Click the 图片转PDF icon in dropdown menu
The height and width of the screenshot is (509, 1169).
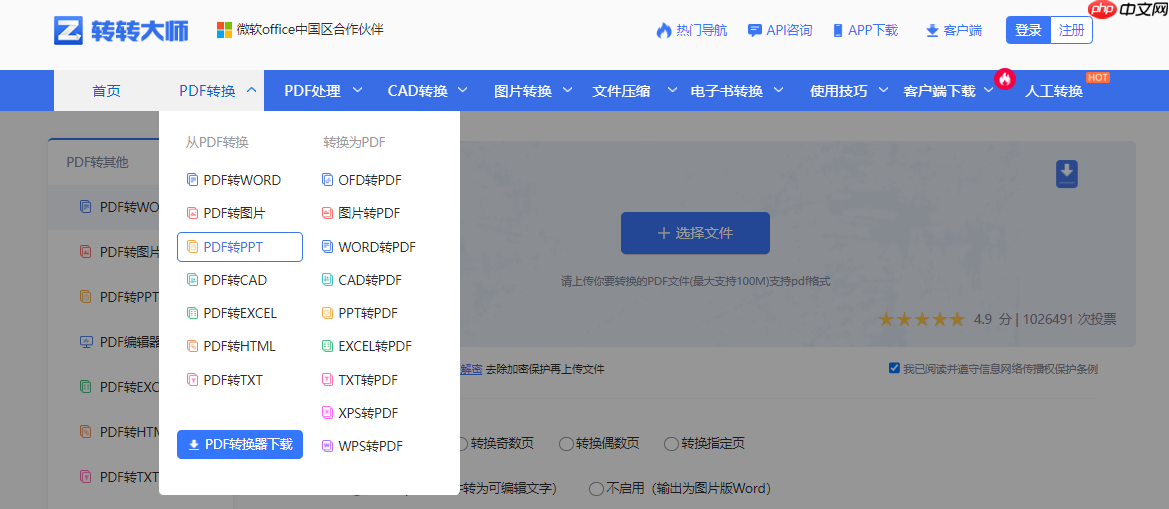click(327, 213)
